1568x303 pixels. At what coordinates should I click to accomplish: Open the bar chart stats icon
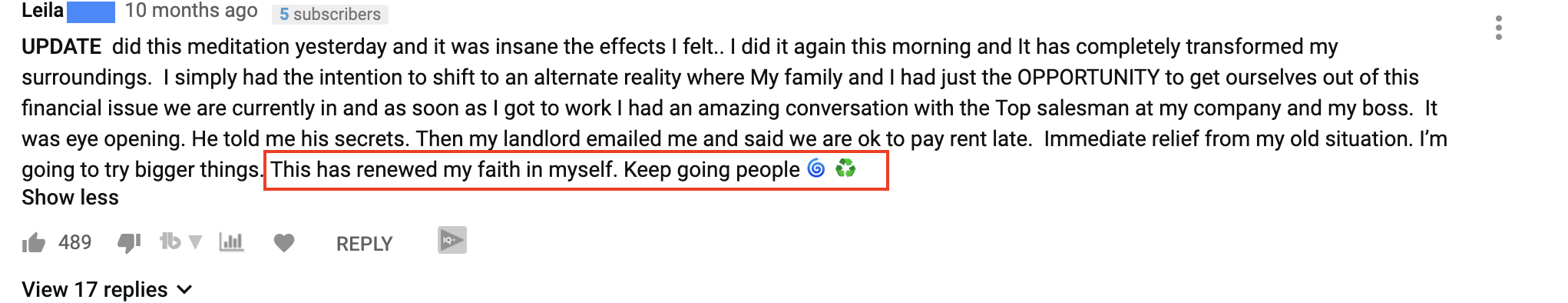coord(231,242)
